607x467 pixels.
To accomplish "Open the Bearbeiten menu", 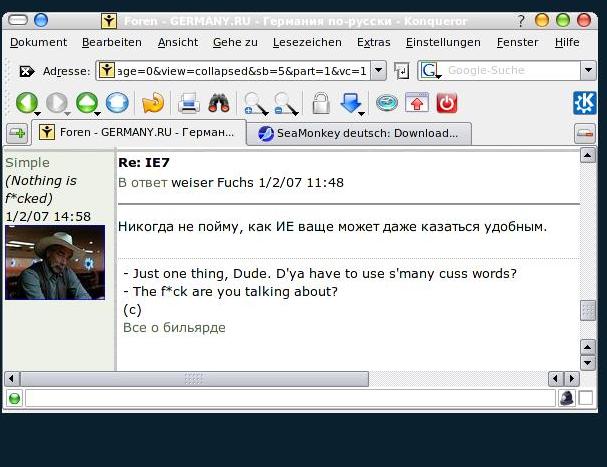I will click(x=111, y=42).
